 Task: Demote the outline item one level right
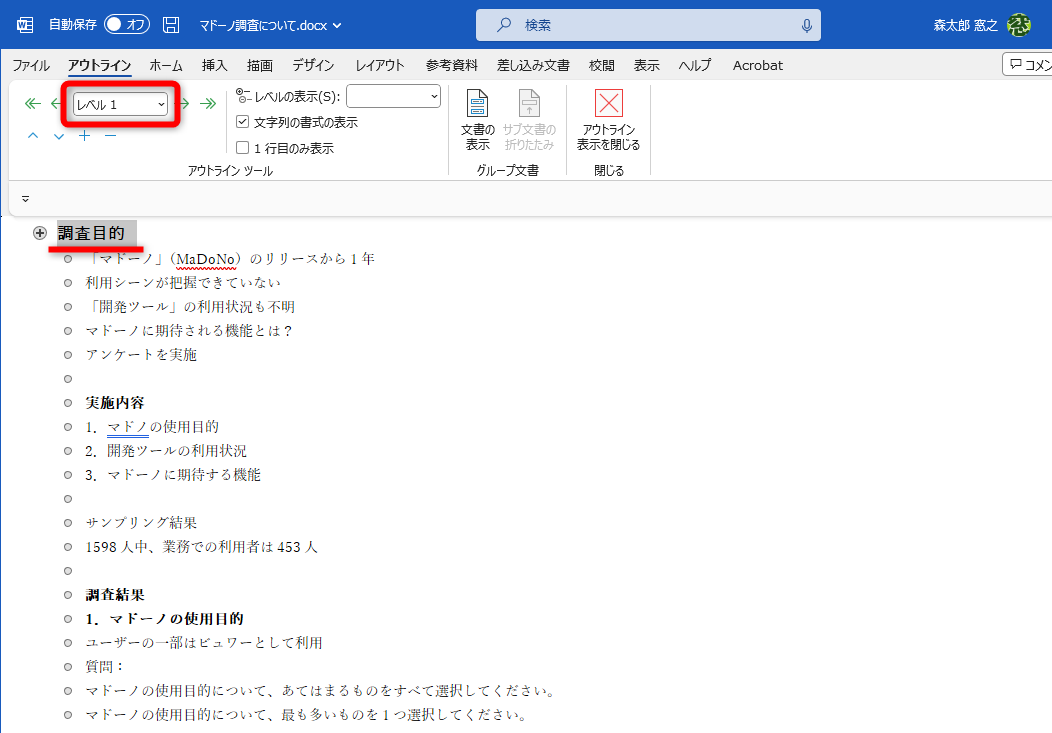(x=184, y=103)
